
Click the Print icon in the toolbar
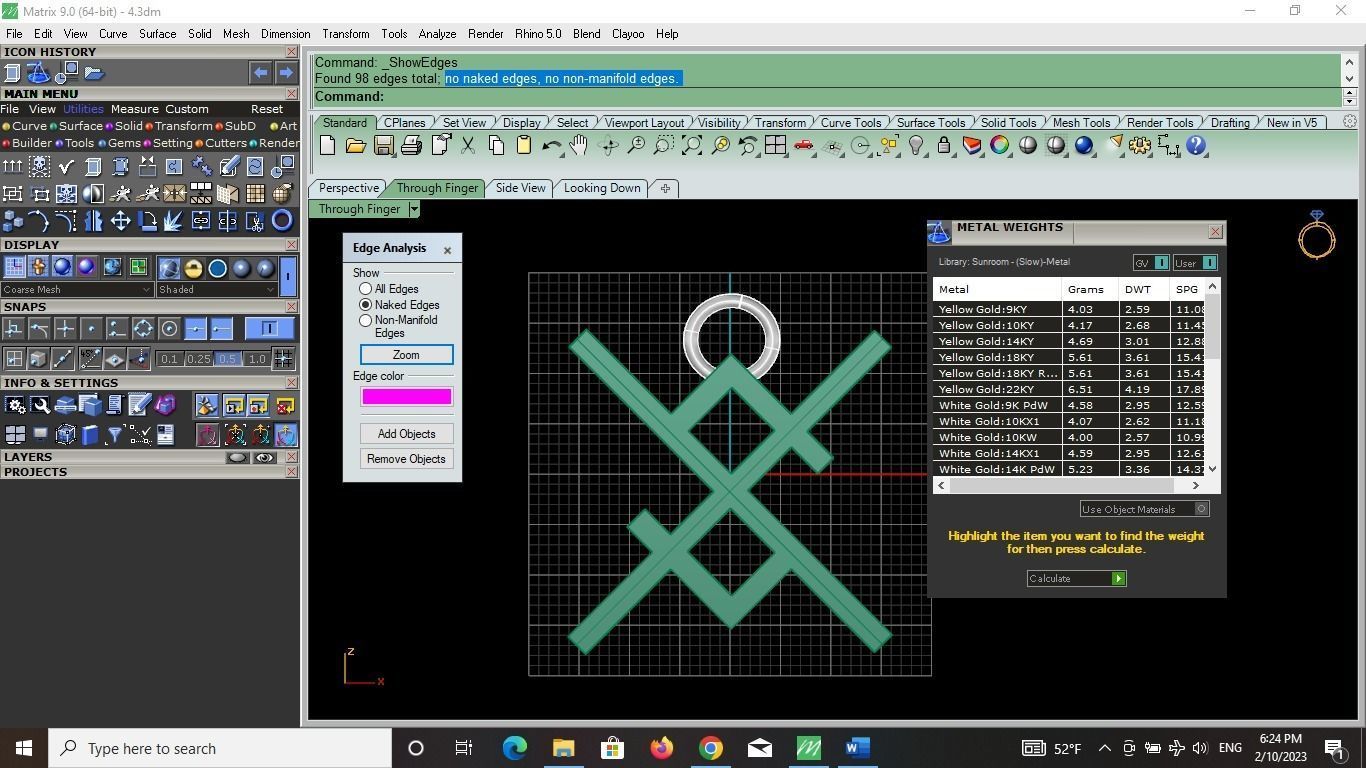point(411,146)
